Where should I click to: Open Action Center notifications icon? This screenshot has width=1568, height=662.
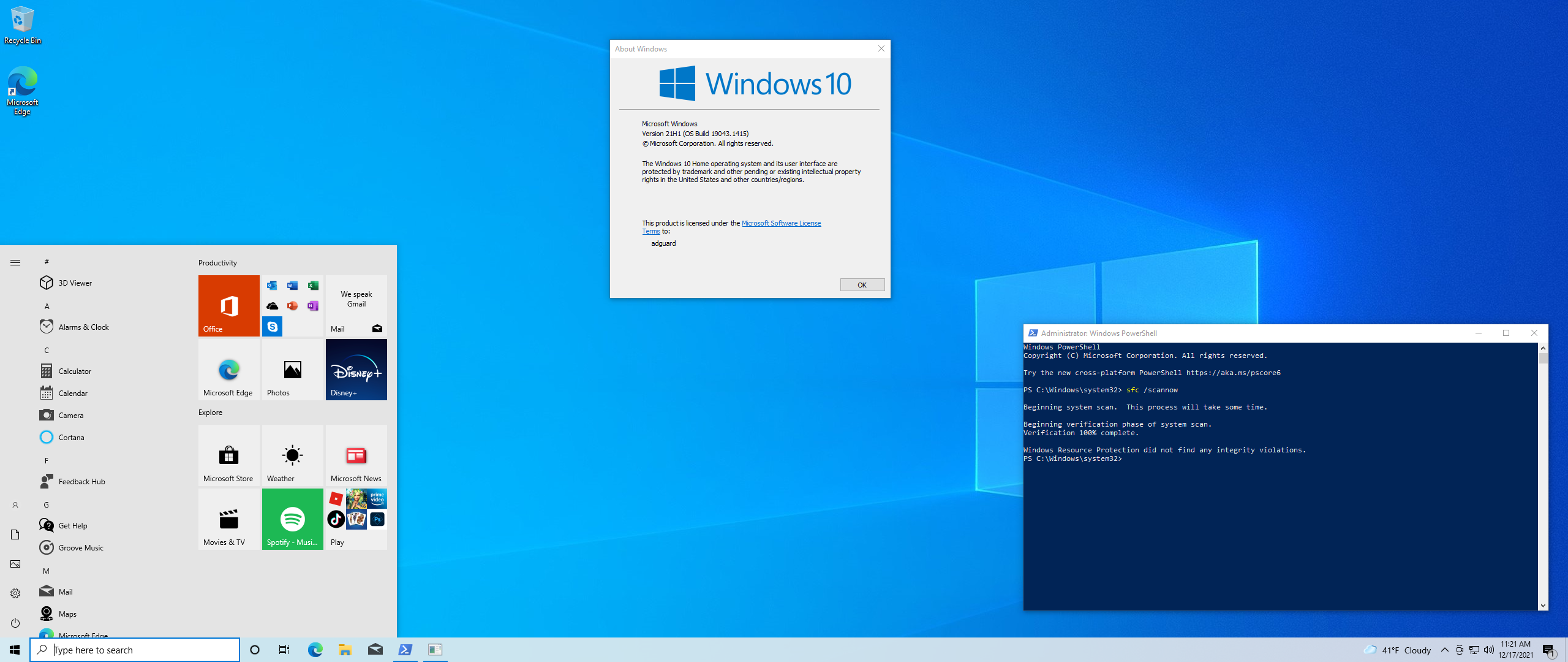point(1549,650)
